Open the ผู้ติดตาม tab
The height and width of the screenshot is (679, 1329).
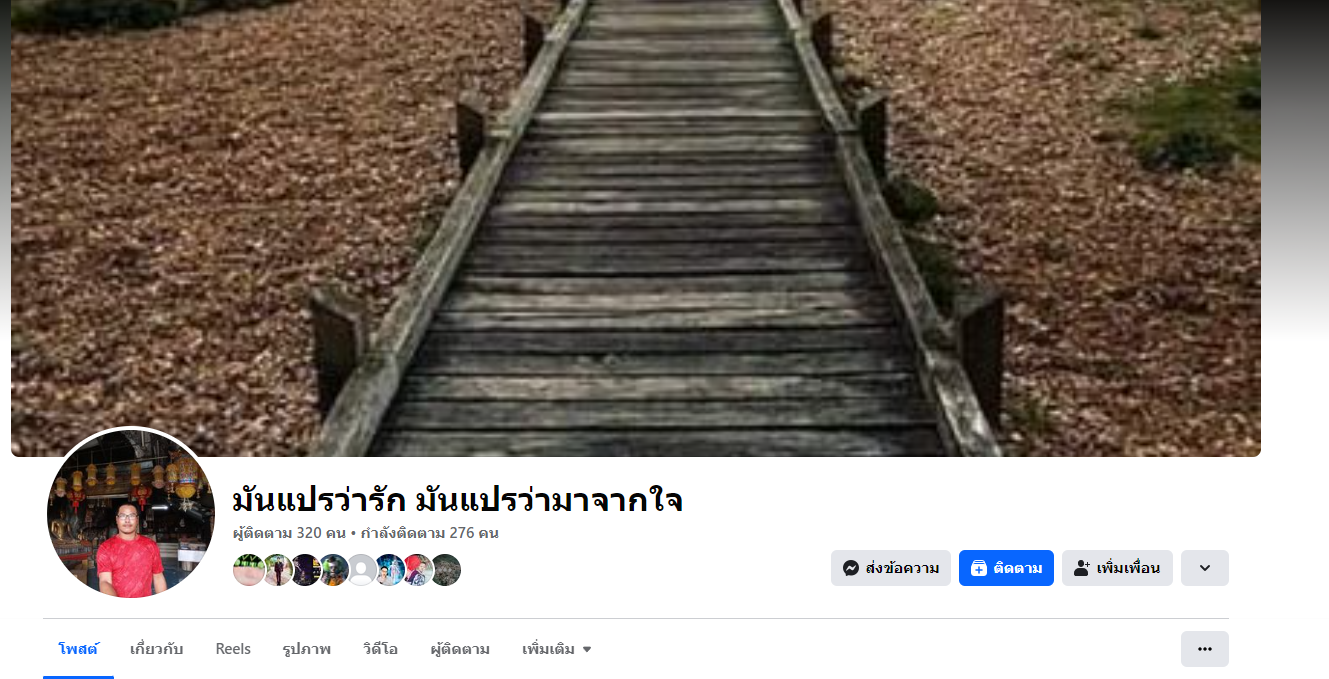point(460,649)
